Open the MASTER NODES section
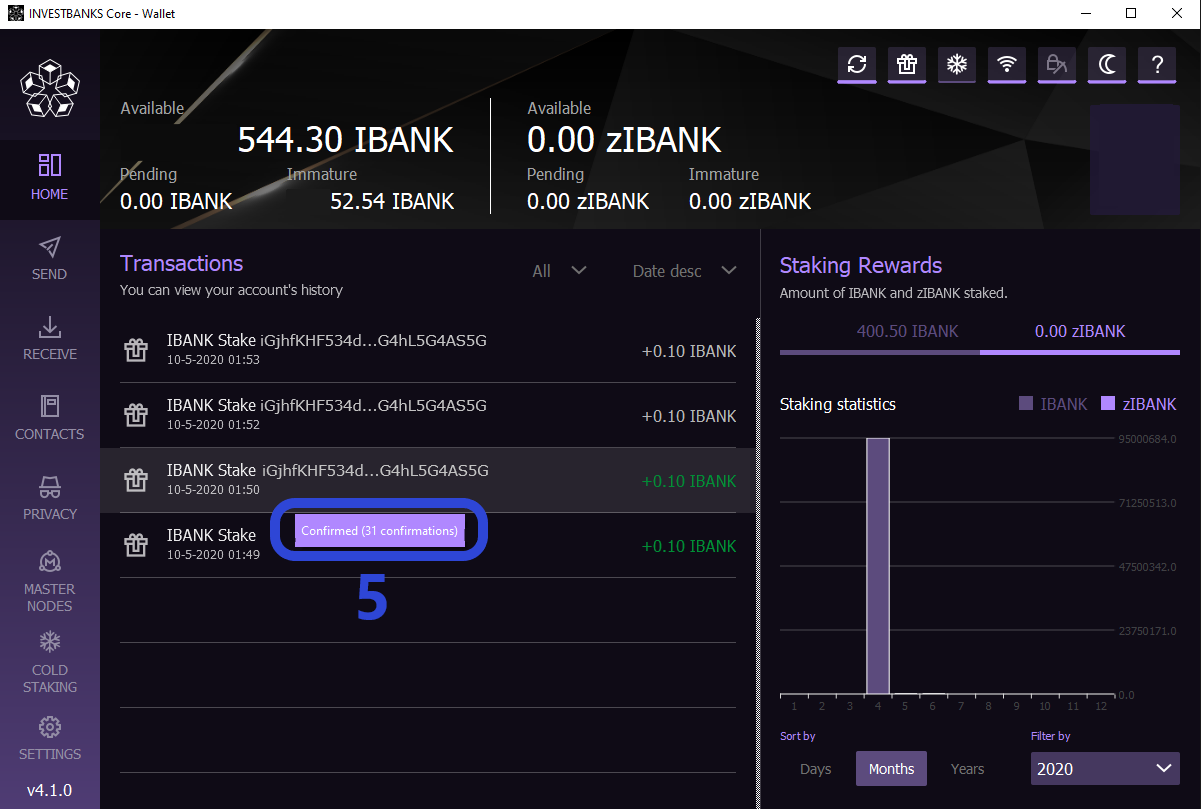The image size is (1201, 809). pyautogui.click(x=50, y=582)
